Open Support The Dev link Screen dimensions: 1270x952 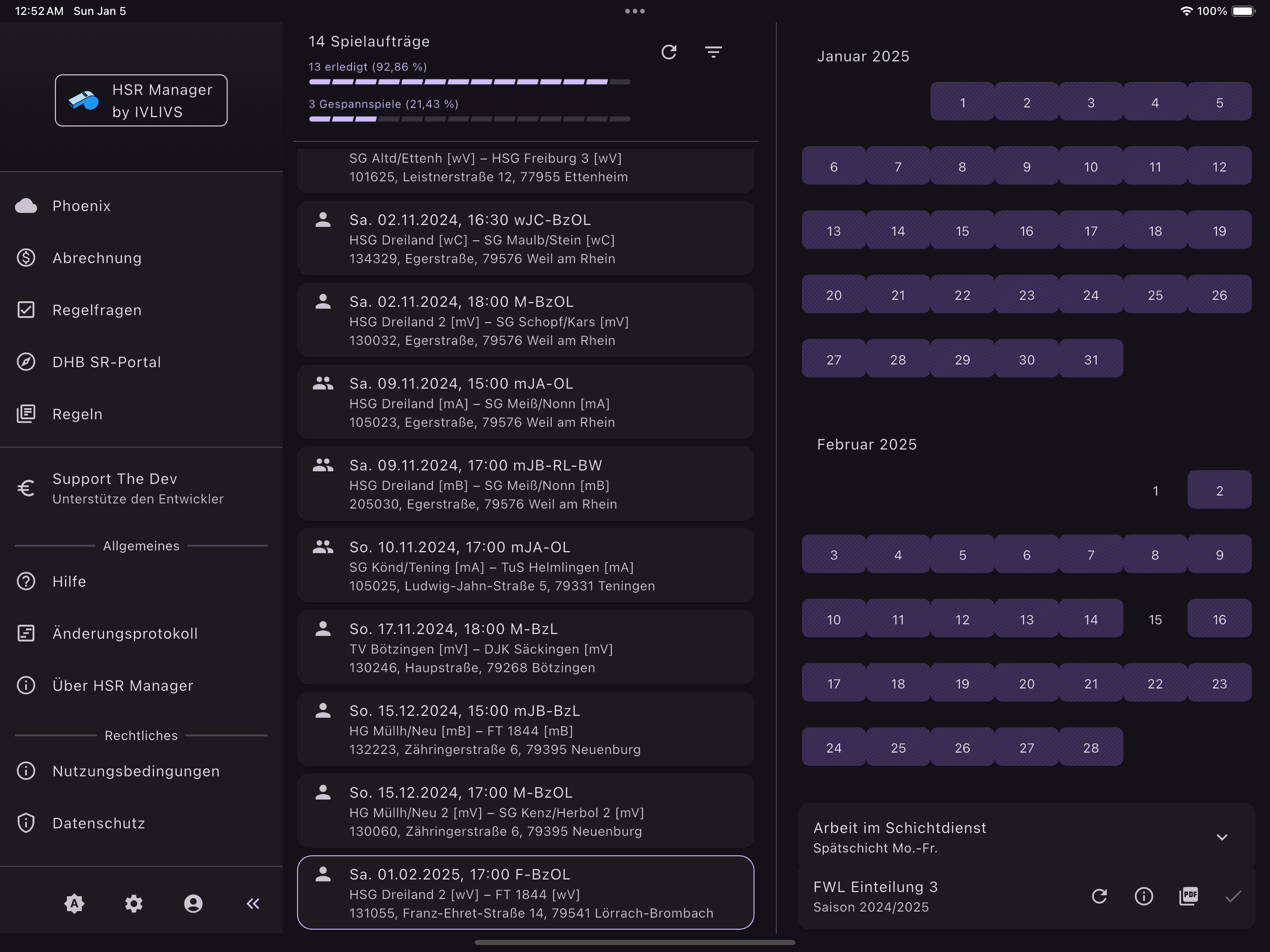[141, 488]
